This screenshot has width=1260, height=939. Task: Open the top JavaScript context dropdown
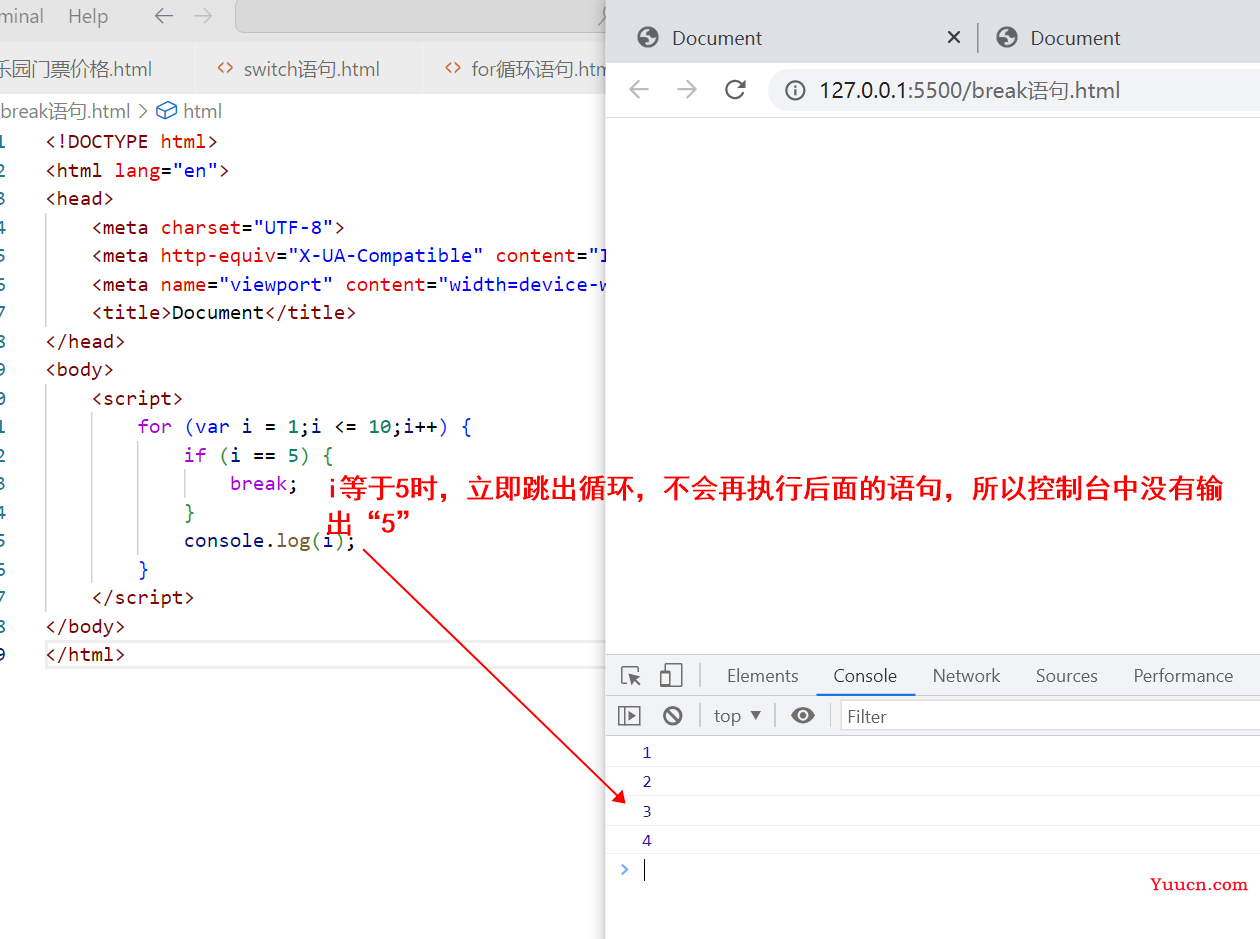coord(737,716)
